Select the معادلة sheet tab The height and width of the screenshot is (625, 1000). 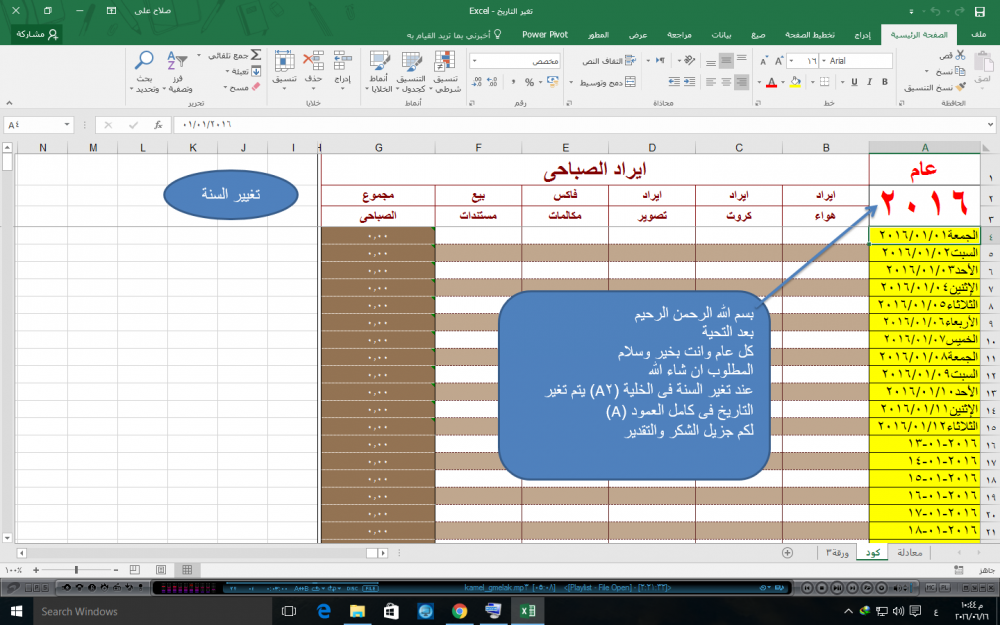pyautogui.click(x=909, y=552)
